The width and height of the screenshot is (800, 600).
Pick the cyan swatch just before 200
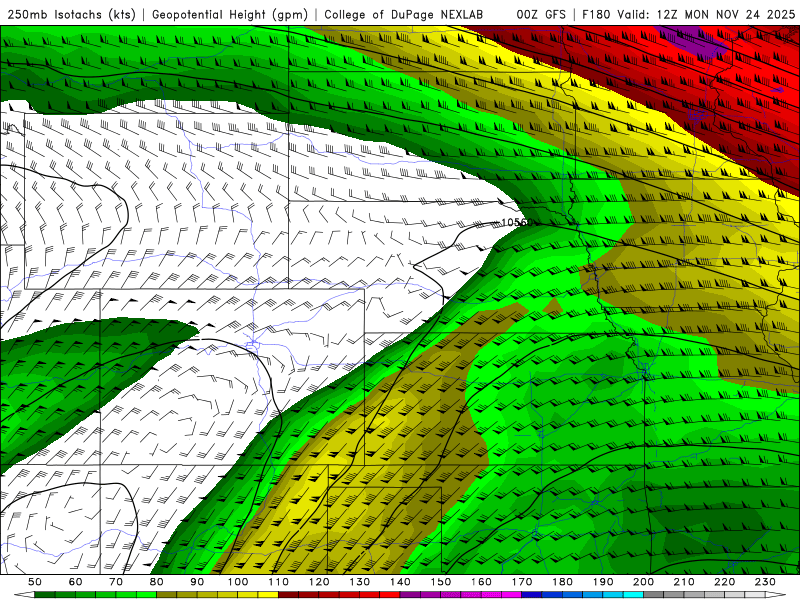point(633,594)
